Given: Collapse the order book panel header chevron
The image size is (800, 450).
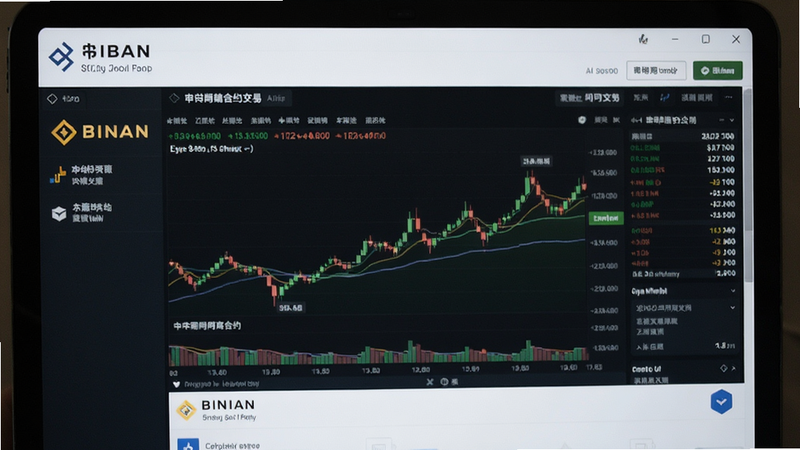Looking at the screenshot, I should coord(732,120).
